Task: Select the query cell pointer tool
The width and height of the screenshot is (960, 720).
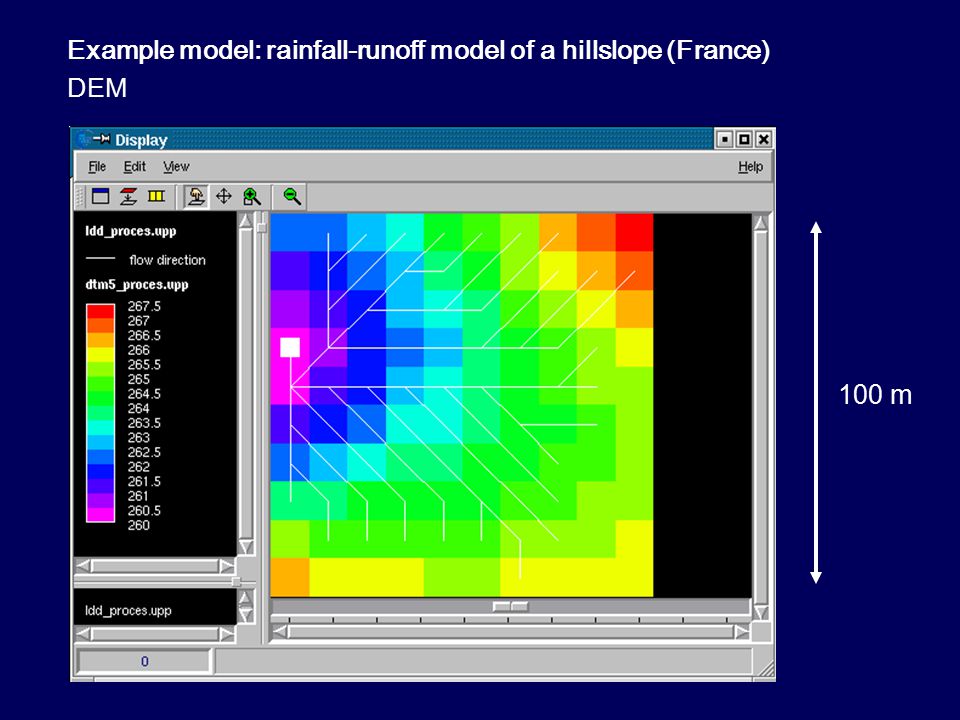Action: coord(196,197)
